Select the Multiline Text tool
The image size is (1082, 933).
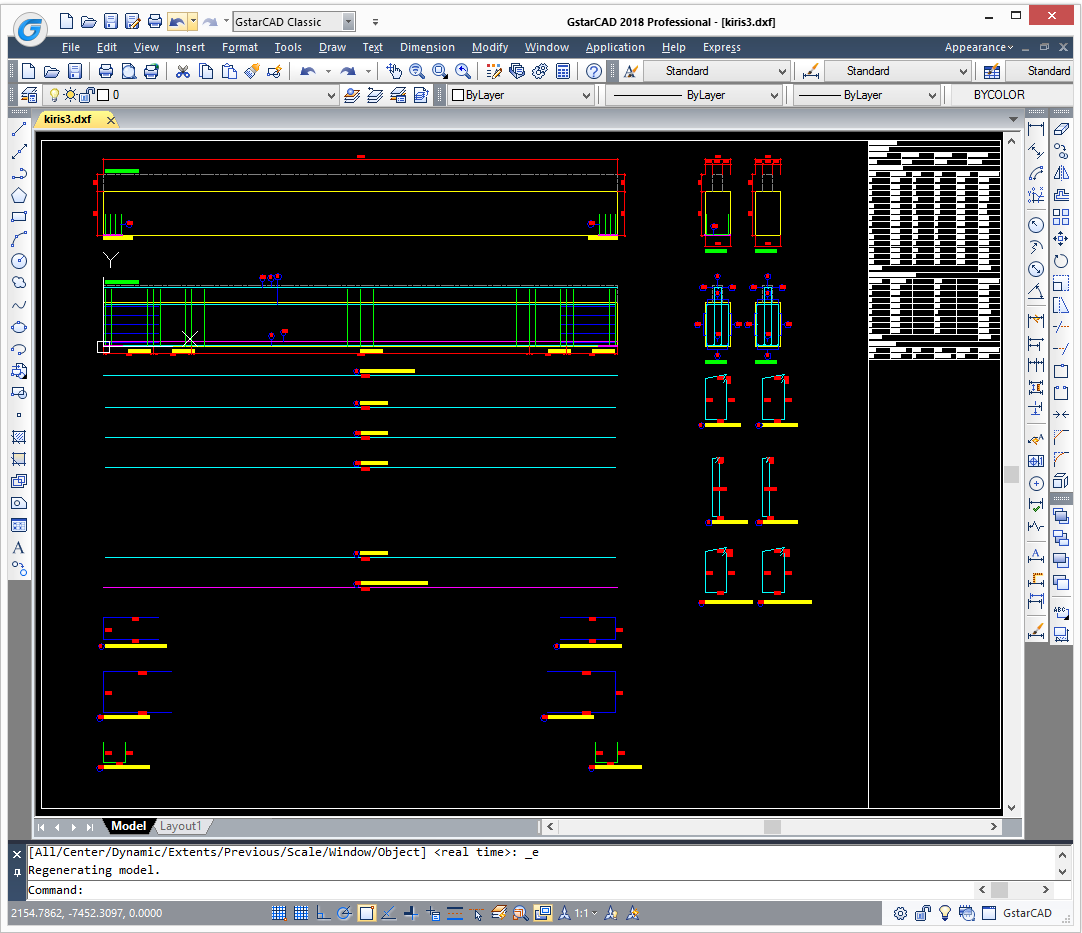point(19,547)
